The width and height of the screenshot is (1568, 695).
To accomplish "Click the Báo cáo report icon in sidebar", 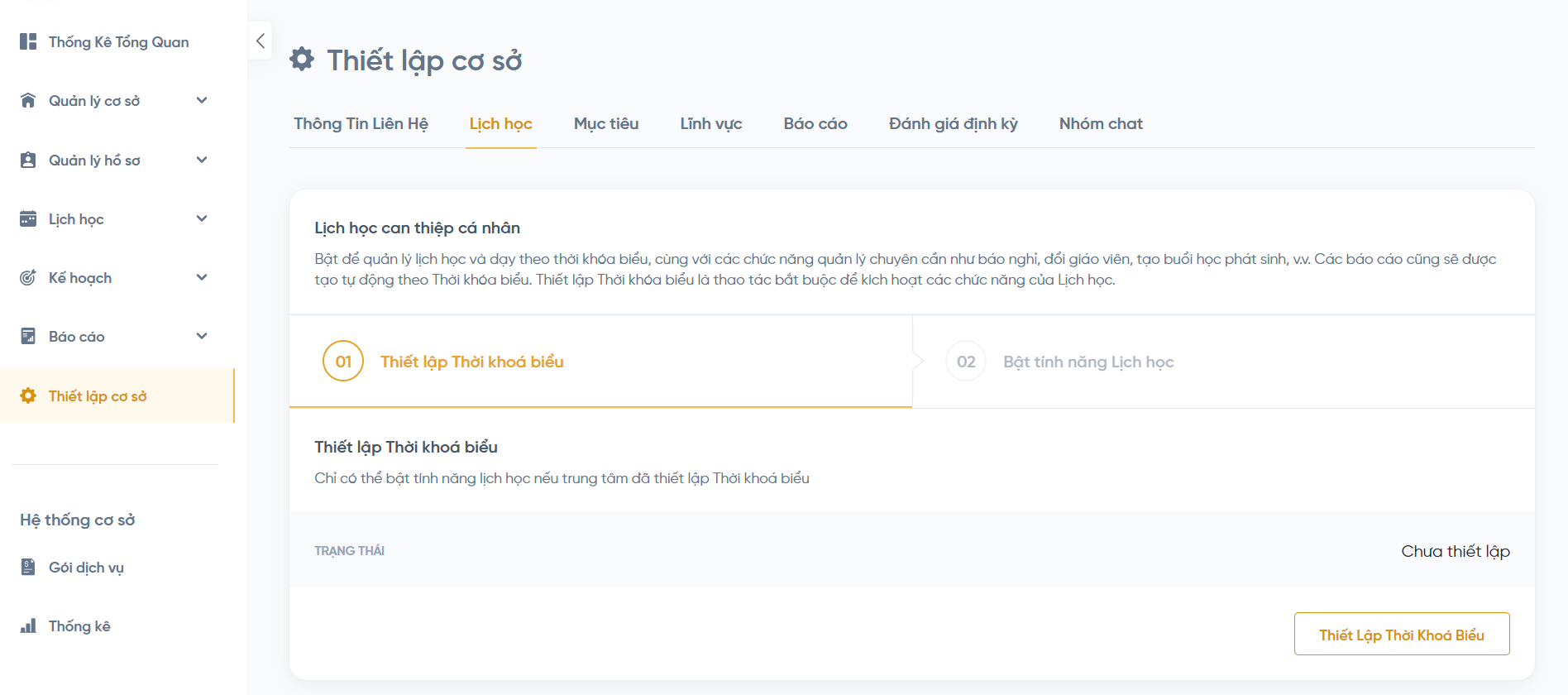I will [28, 337].
